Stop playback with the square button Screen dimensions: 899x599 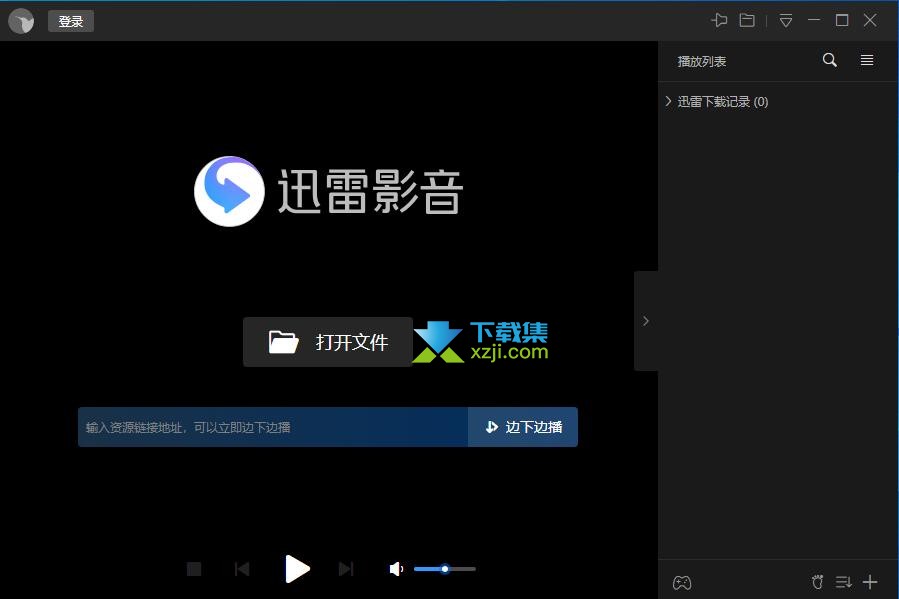[x=194, y=569]
